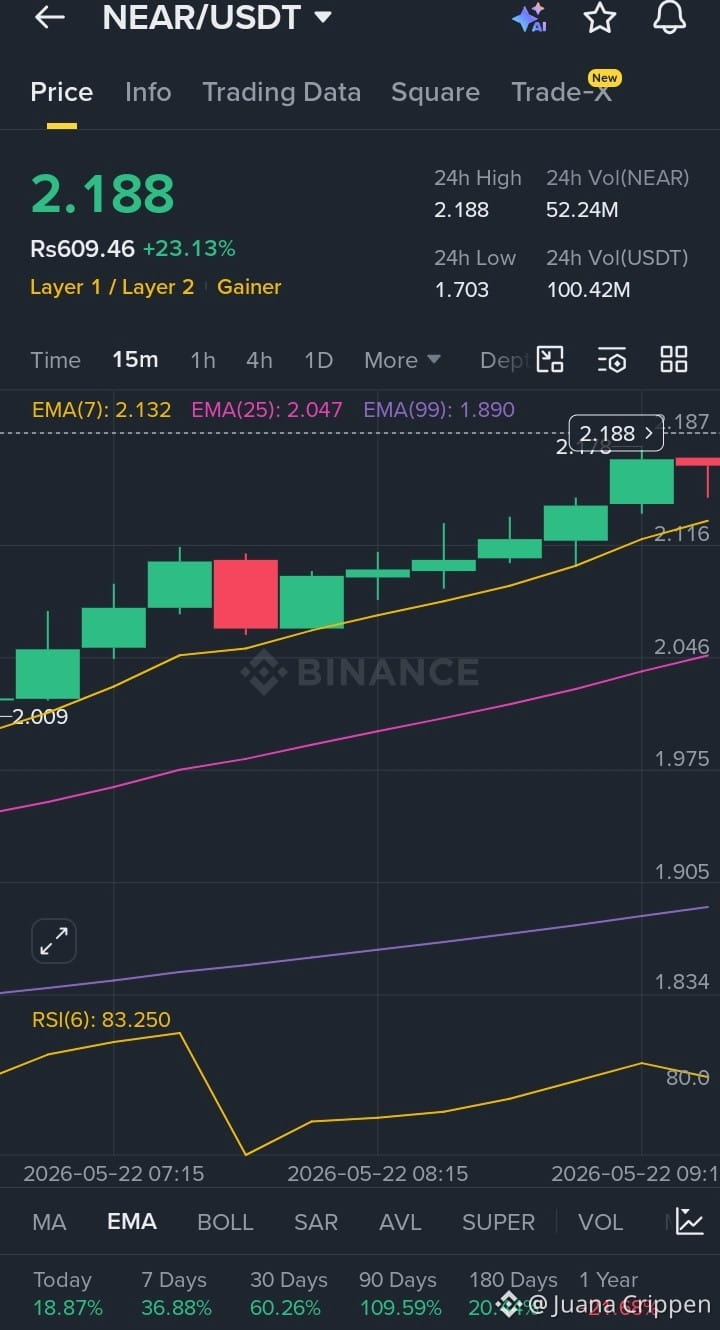Screen dimensions: 720x1330
Task: Tap the Today 18.87% performance
Action: point(68,1294)
